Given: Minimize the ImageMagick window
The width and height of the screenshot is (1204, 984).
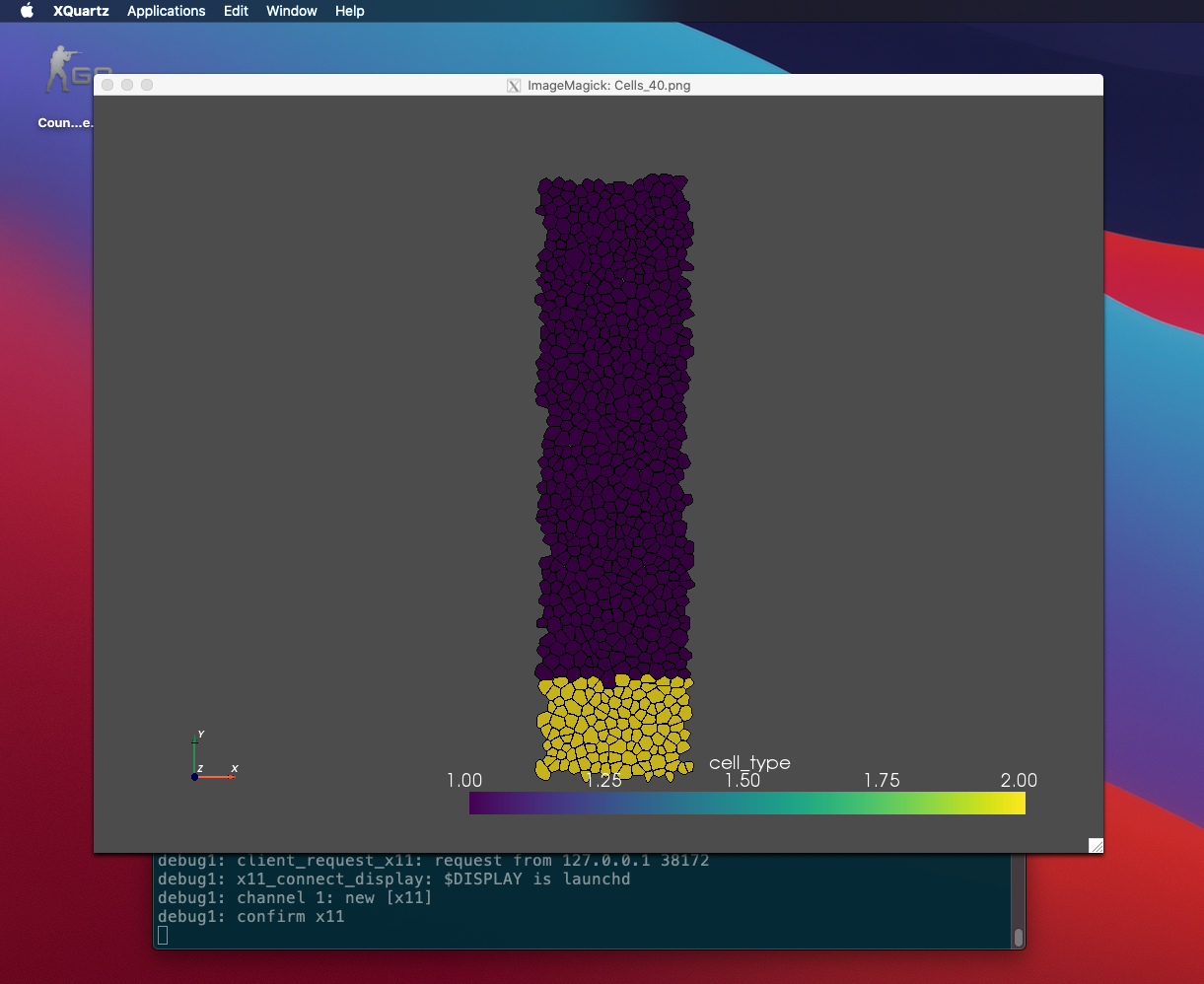Looking at the screenshot, I should pyautogui.click(x=127, y=86).
